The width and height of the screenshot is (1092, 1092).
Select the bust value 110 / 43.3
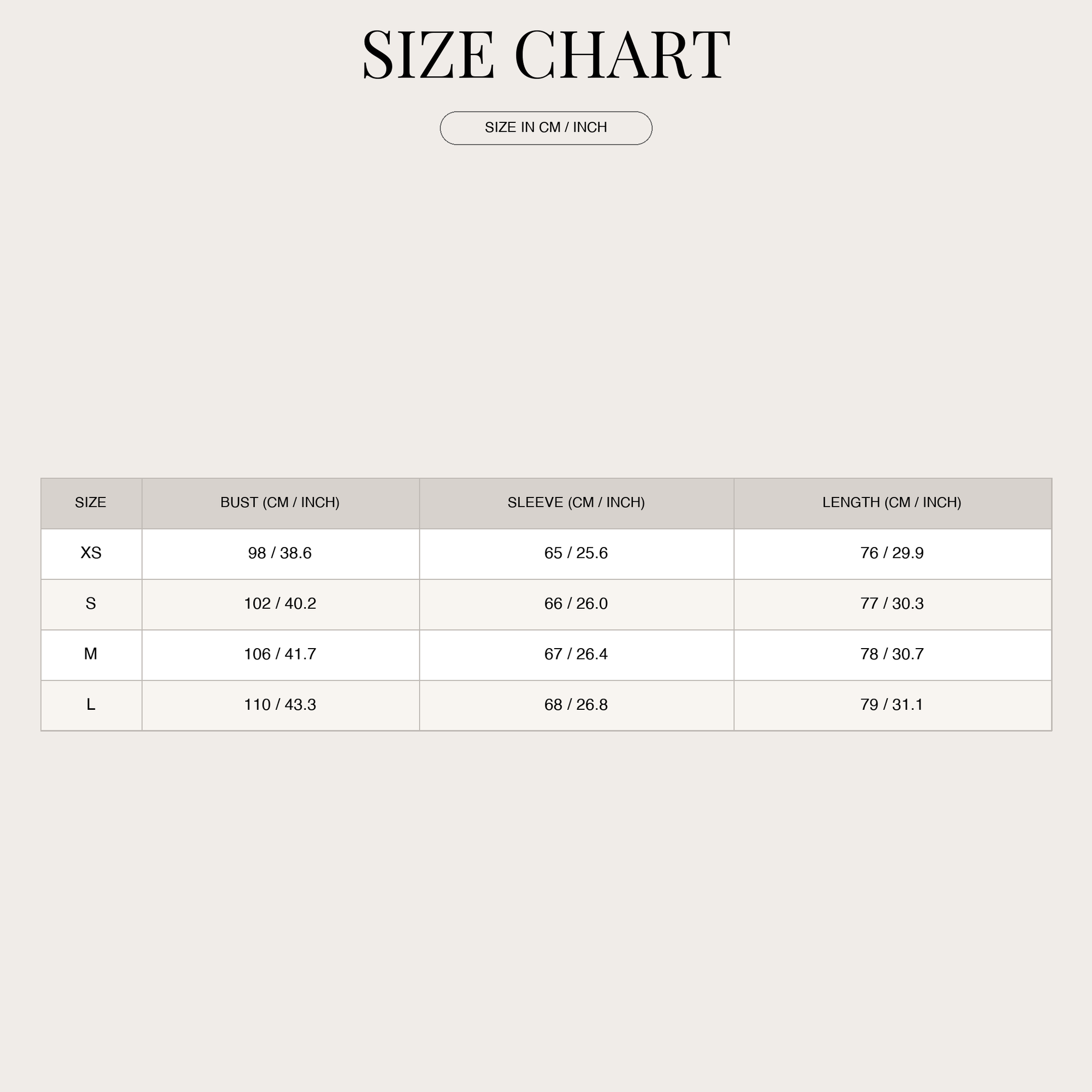tap(280, 704)
